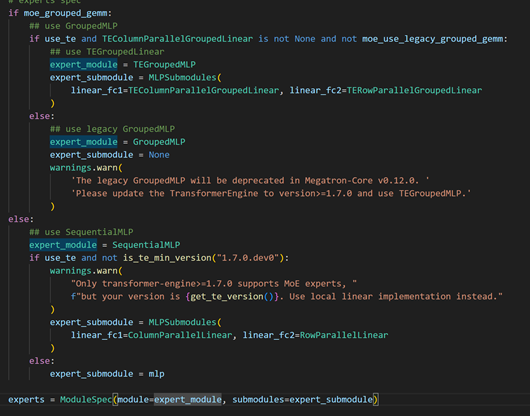Image resolution: width=530 pixels, height=416 pixels.
Task: Click the '## use GroupedMLP' comment
Action: pyautogui.click(x=73, y=26)
